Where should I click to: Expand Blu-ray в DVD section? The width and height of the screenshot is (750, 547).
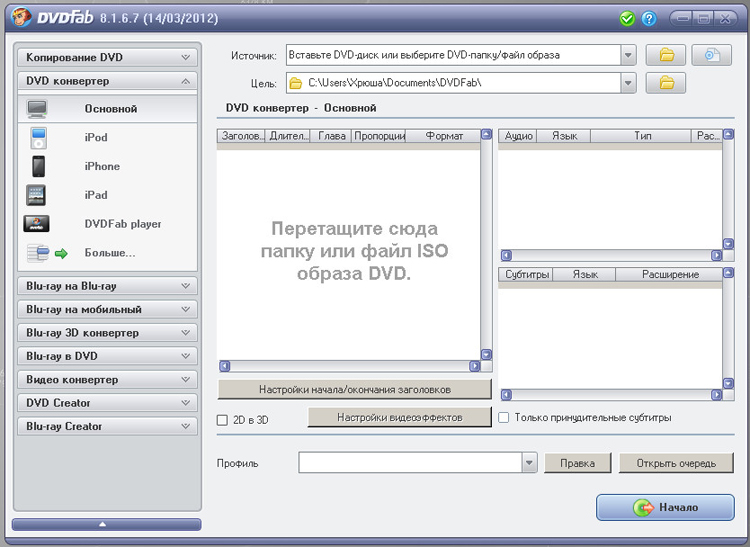tap(107, 356)
